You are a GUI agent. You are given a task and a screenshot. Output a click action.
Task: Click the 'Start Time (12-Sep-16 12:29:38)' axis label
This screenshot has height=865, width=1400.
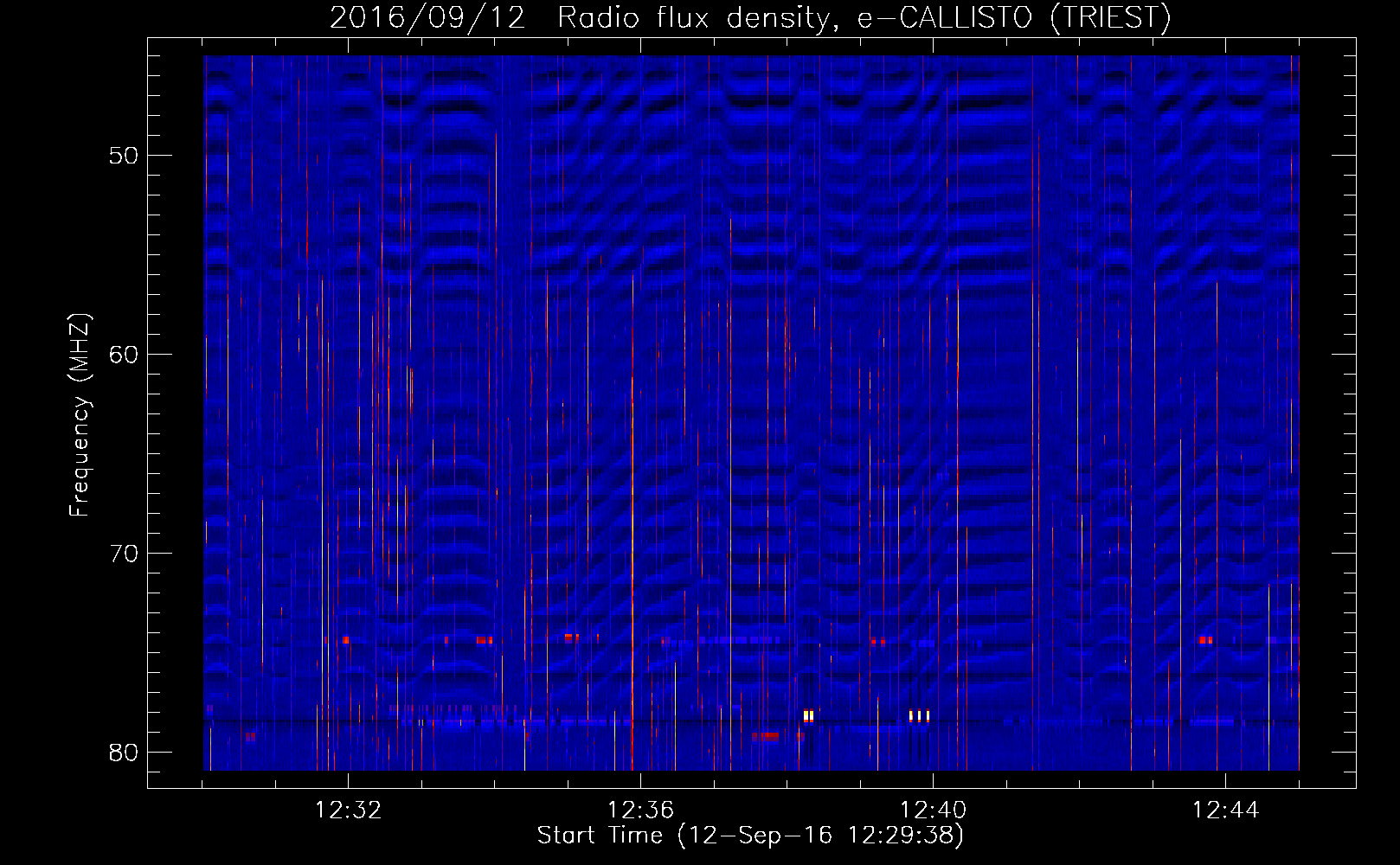tap(750, 836)
